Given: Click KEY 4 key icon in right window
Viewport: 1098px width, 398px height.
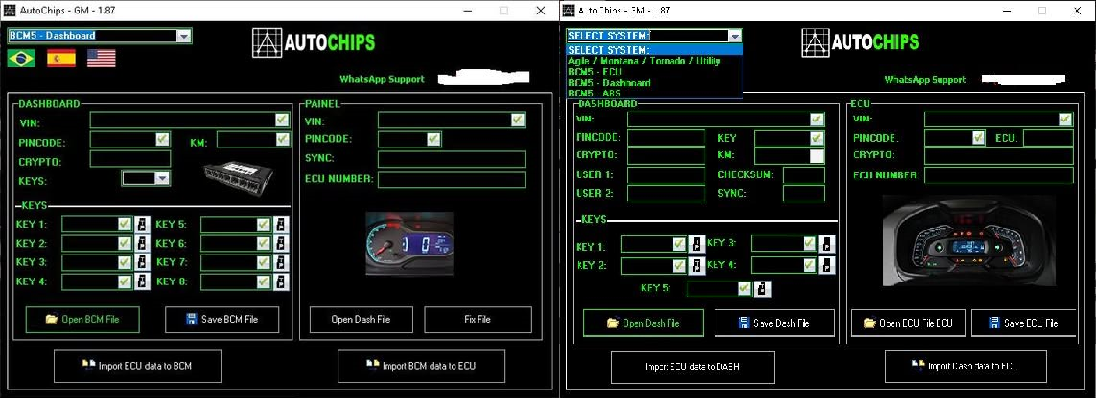Looking at the screenshot, I should point(827,266).
